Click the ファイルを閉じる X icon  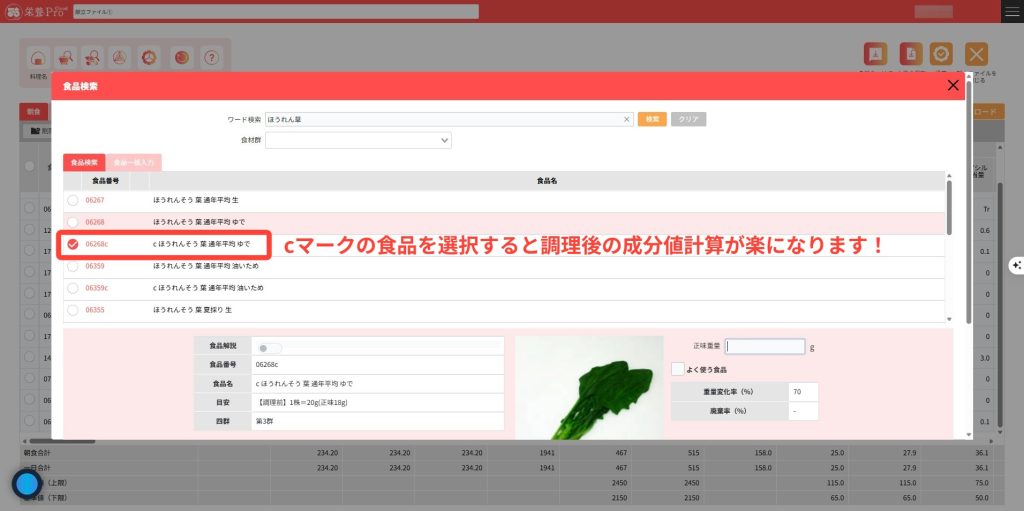(x=976, y=55)
